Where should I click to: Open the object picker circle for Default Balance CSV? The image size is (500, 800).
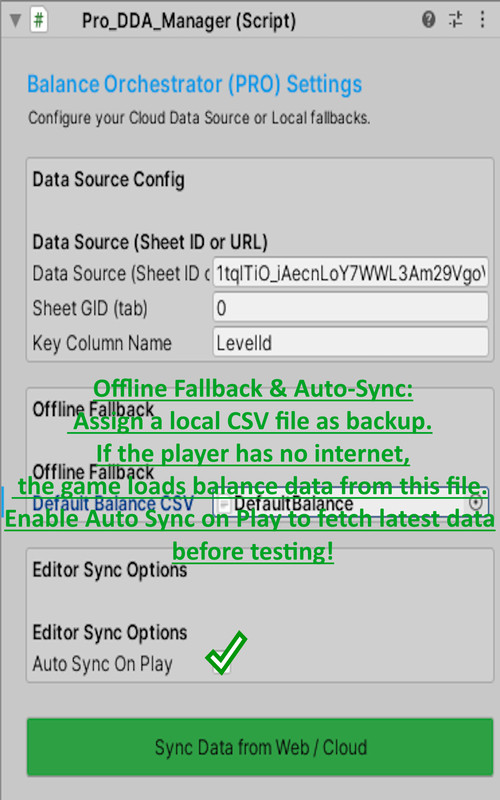coord(476,503)
